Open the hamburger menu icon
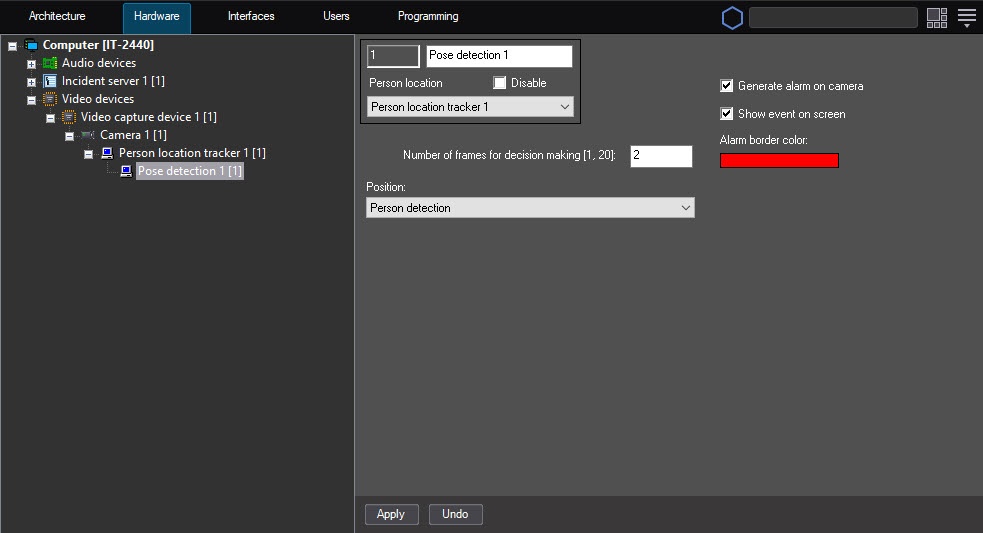 click(x=966, y=17)
